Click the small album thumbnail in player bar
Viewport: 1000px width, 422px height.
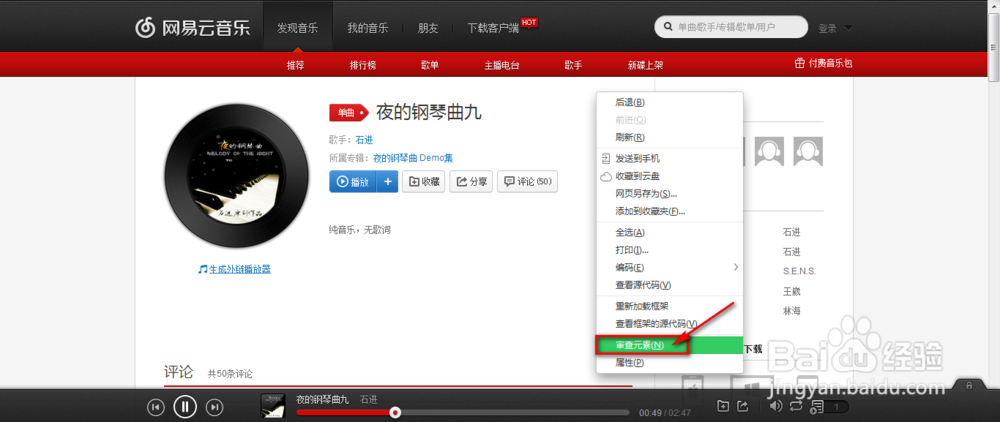coord(272,406)
